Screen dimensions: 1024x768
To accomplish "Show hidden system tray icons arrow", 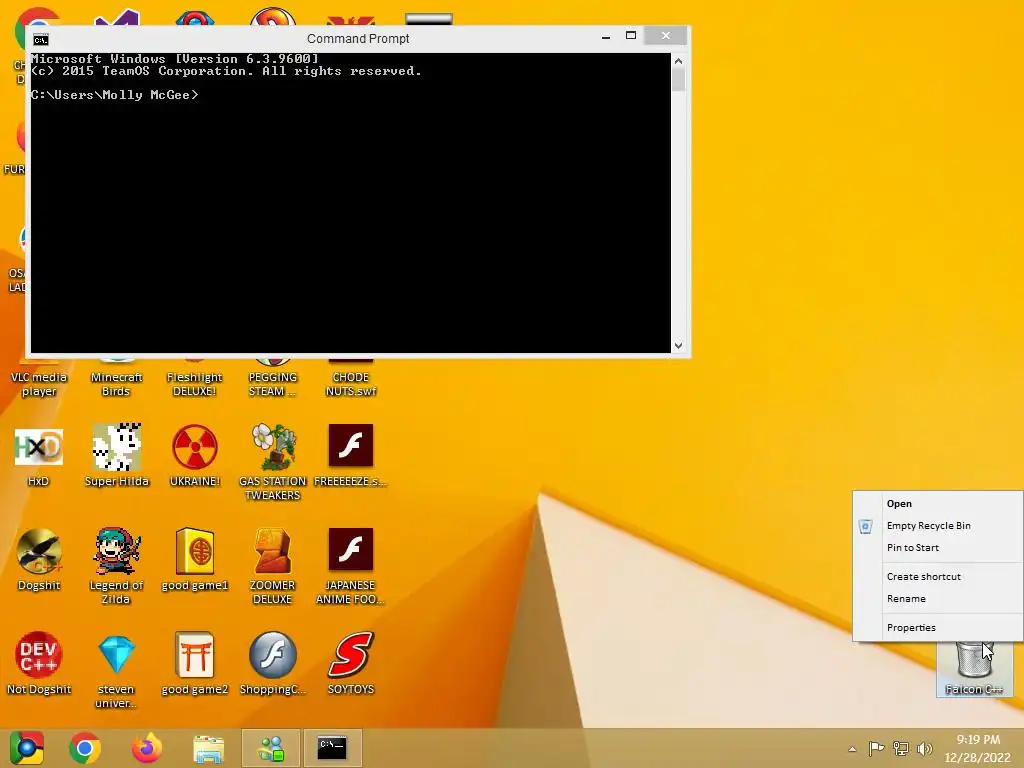I will [x=852, y=749].
